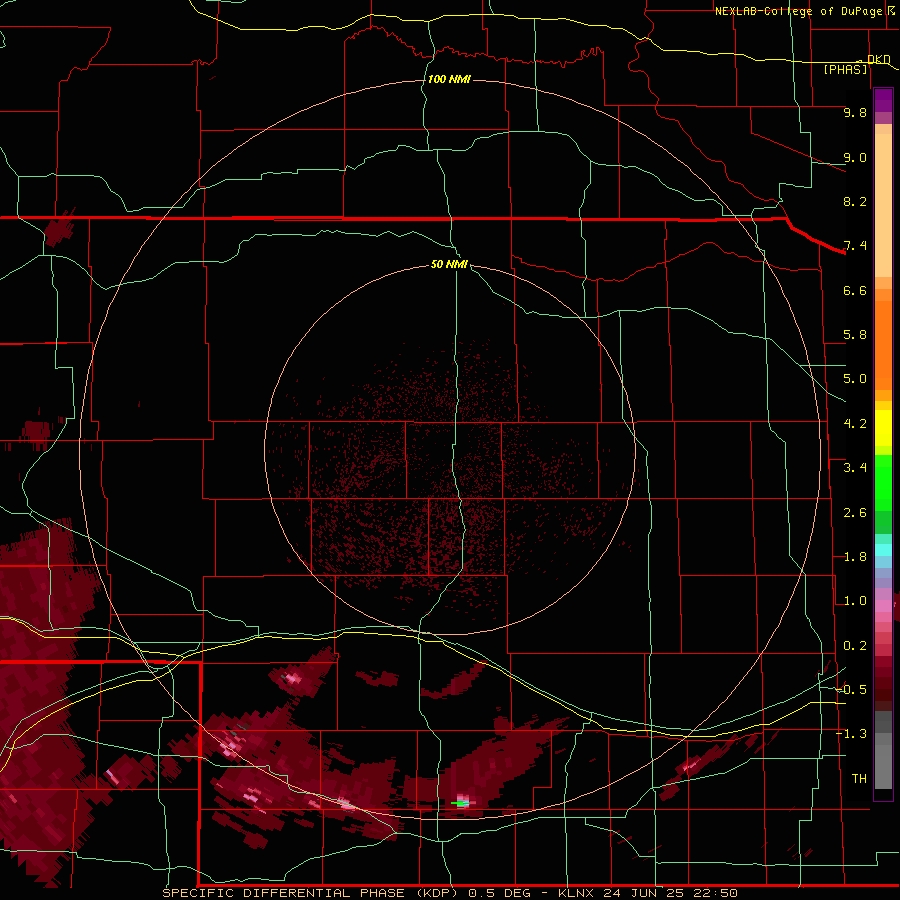Select the 5.0 value on the scale

coord(855,379)
